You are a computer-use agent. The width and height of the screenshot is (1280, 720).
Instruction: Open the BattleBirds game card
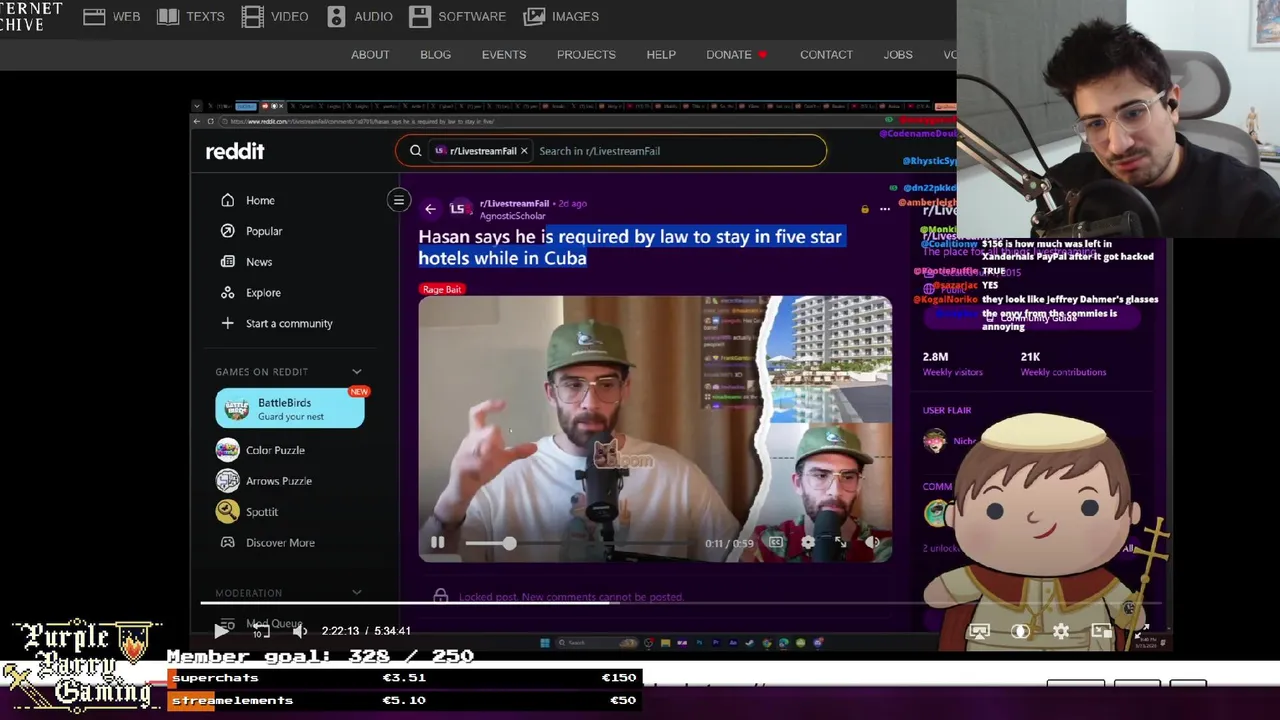pos(290,408)
